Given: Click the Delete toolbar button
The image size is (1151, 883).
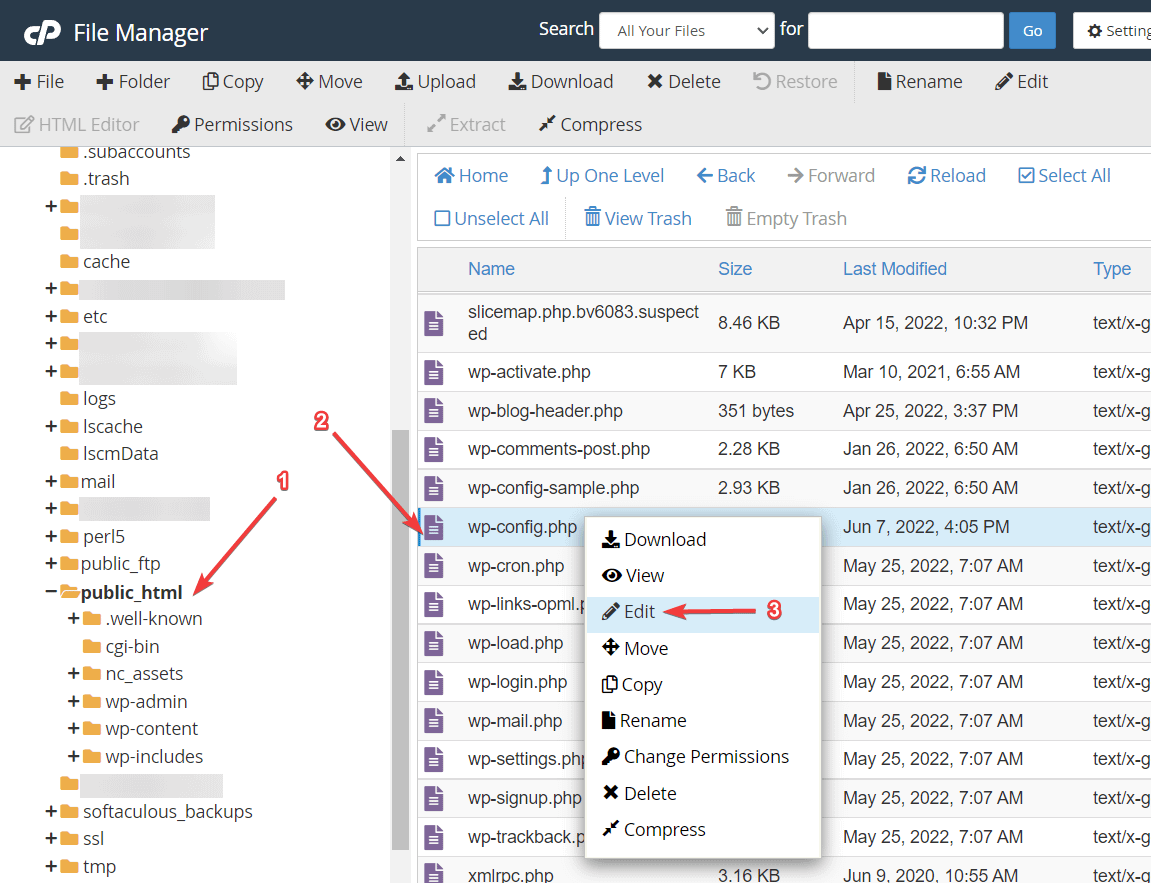Looking at the screenshot, I should pos(683,81).
